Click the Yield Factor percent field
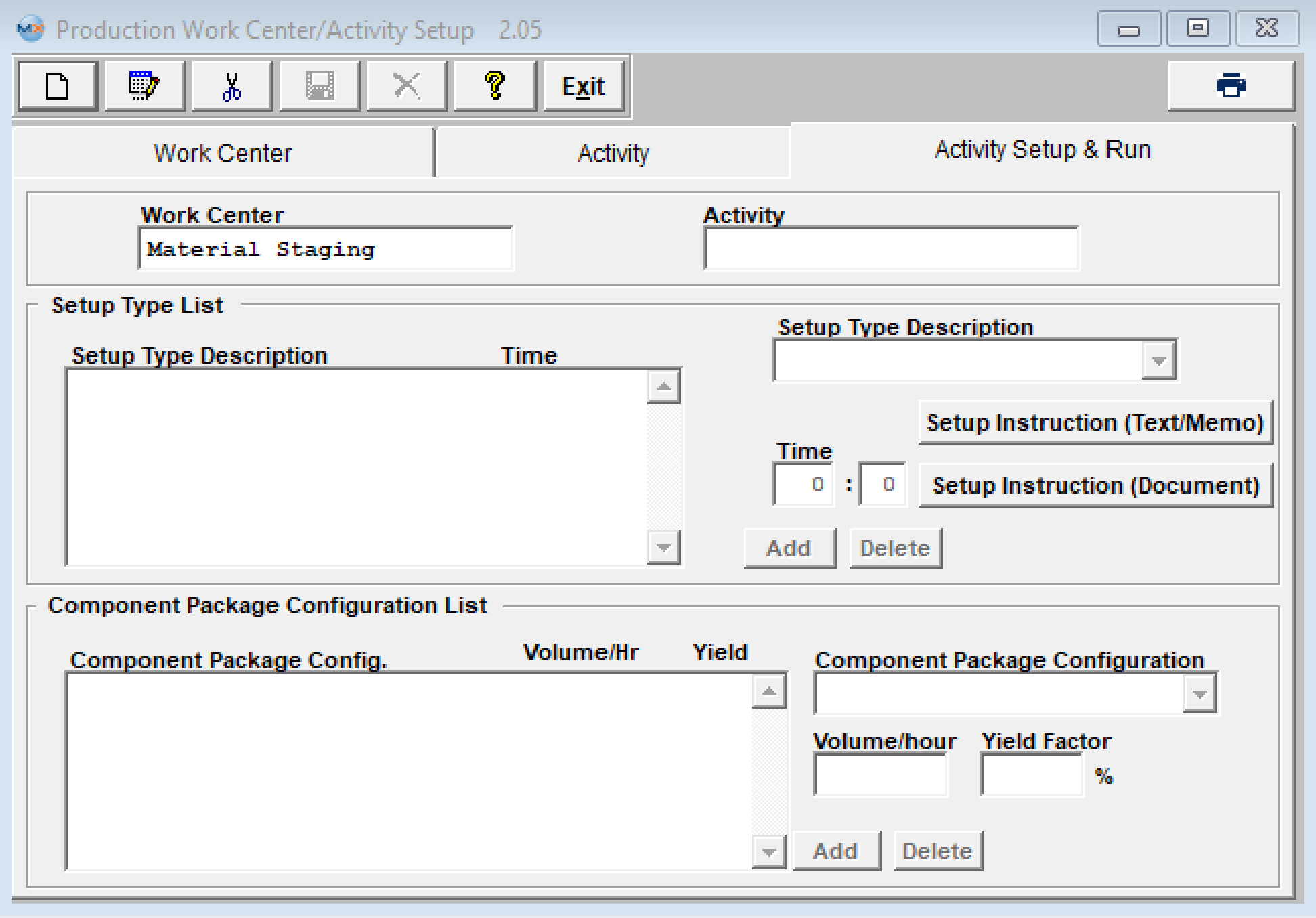The height and width of the screenshot is (918, 1316). 1031,775
